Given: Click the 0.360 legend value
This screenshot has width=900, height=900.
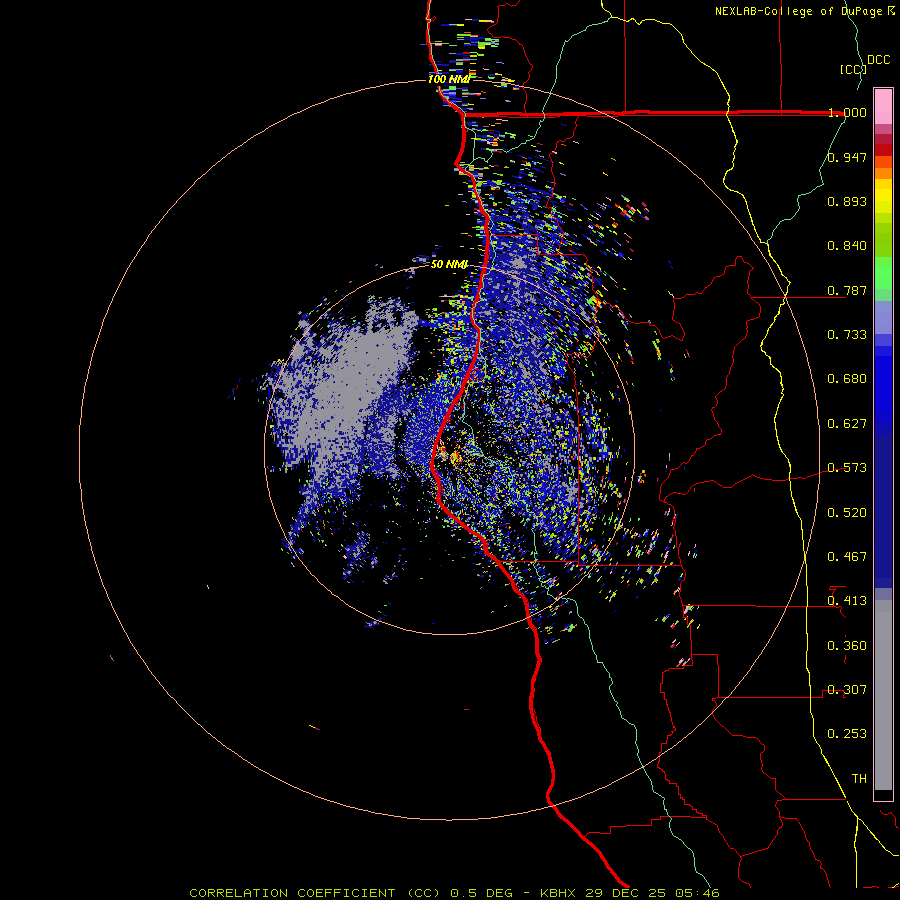Looking at the screenshot, I should (847, 646).
